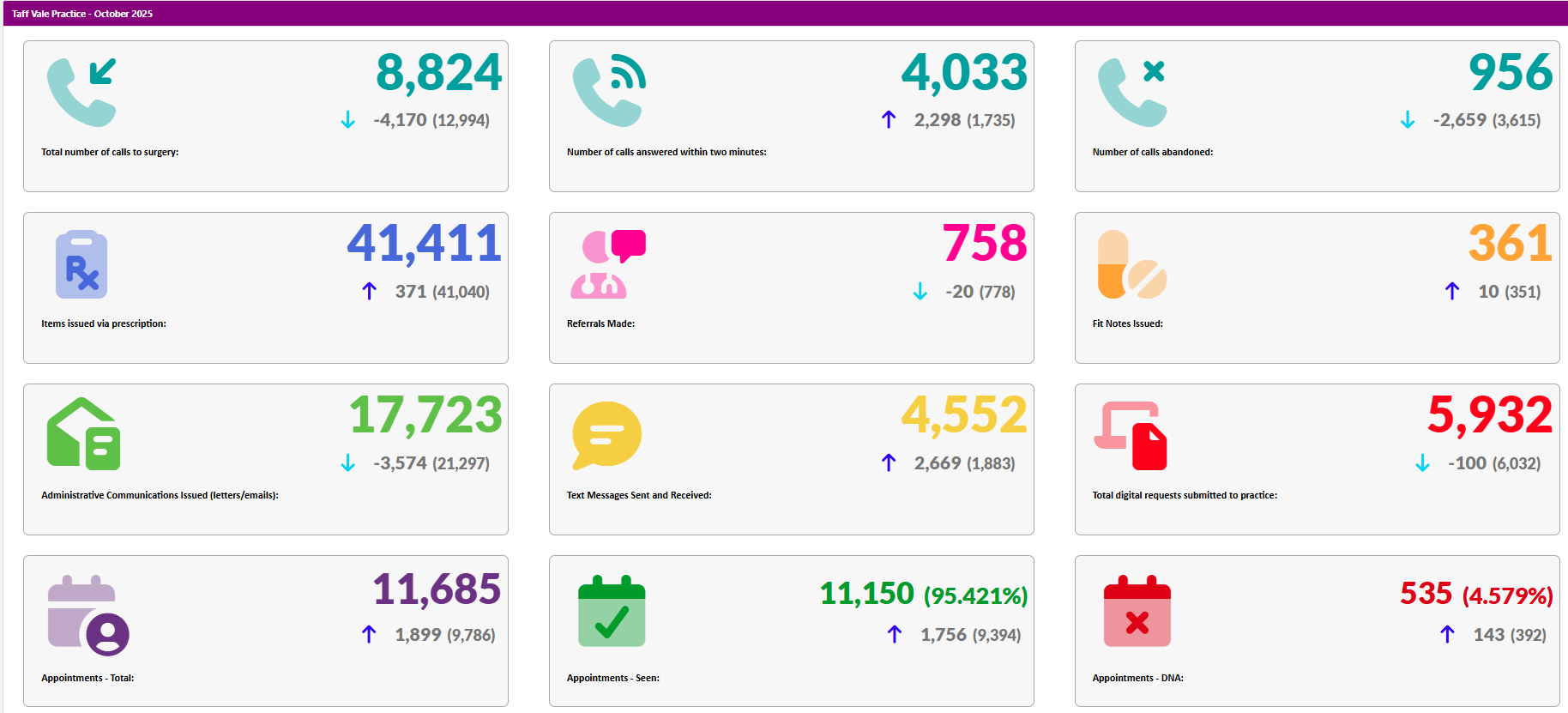The image size is (1568, 713).
Task: Click the abandoned calls phone icon
Action: (1132, 92)
